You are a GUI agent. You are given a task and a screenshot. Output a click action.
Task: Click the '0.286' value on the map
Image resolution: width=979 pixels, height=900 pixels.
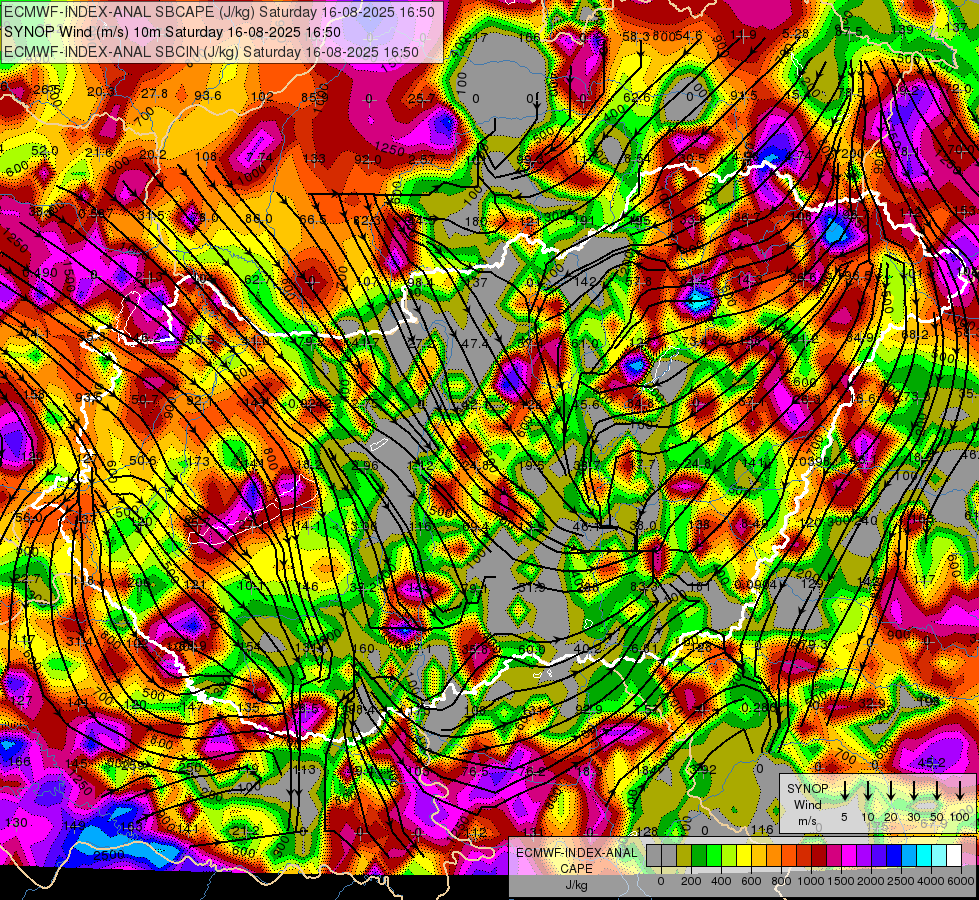(759, 708)
